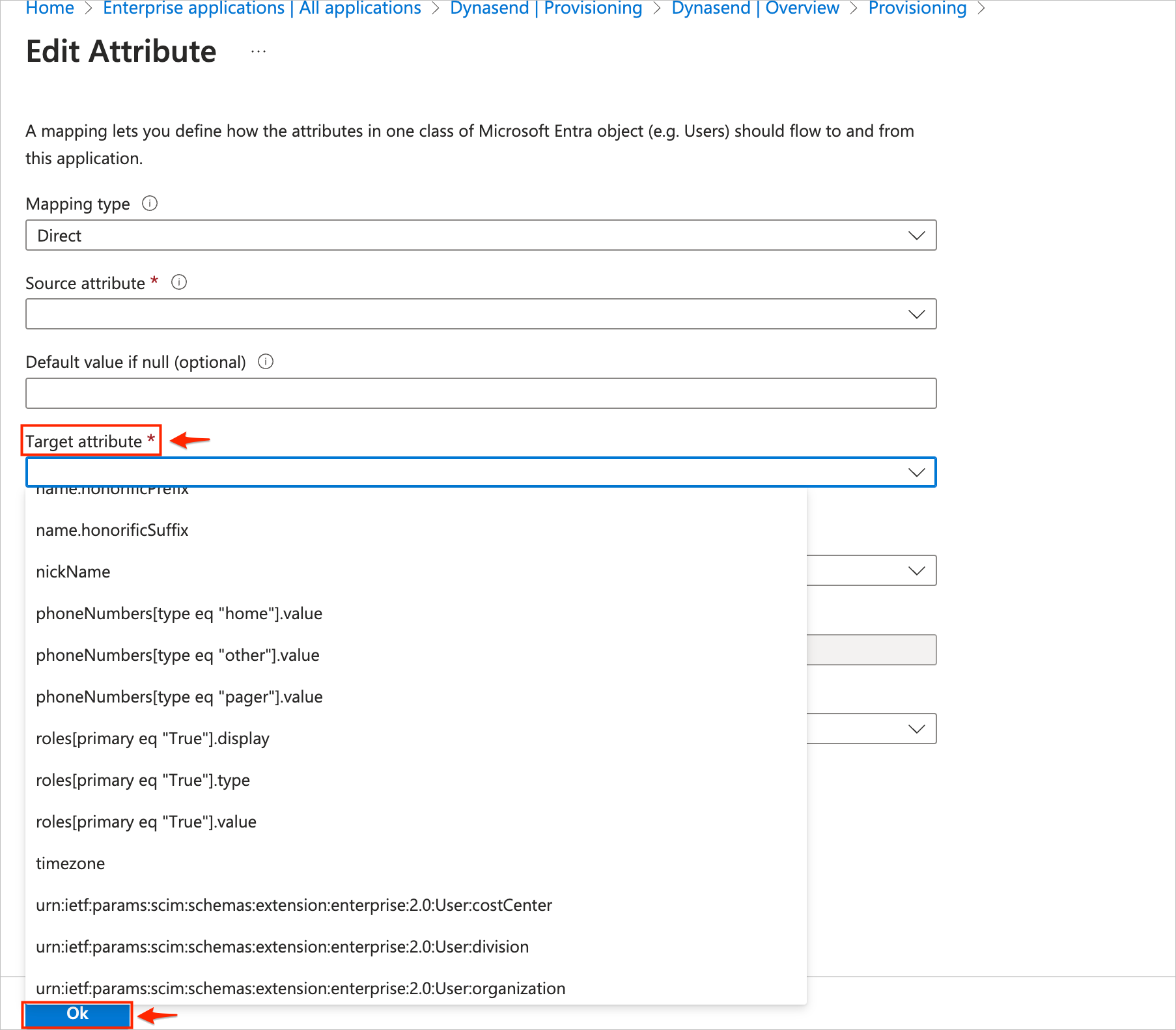The height and width of the screenshot is (1030, 1176).
Task: Pick phoneNumbers pager value option
Action: click(x=179, y=697)
